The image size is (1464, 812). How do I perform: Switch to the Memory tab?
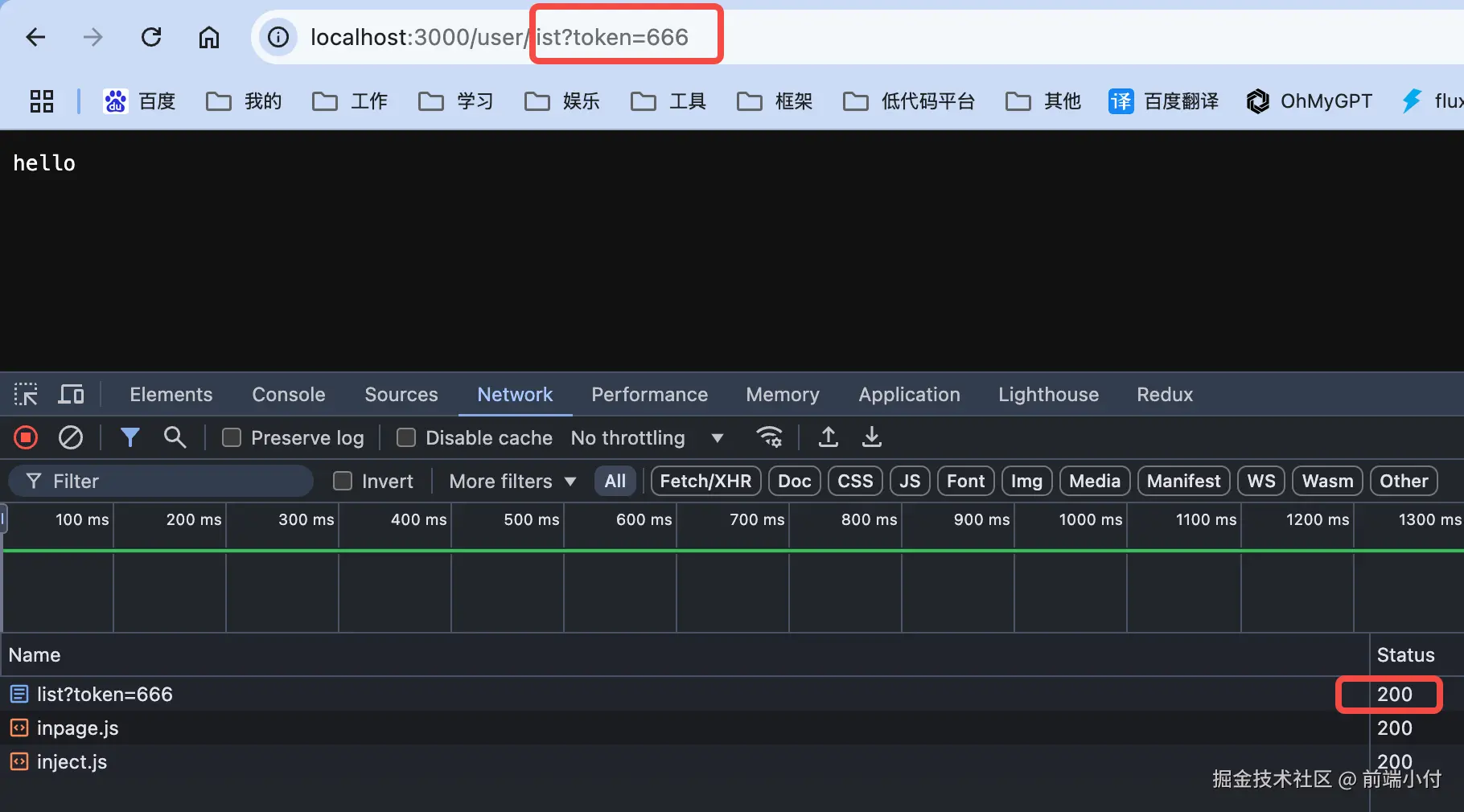coord(783,395)
